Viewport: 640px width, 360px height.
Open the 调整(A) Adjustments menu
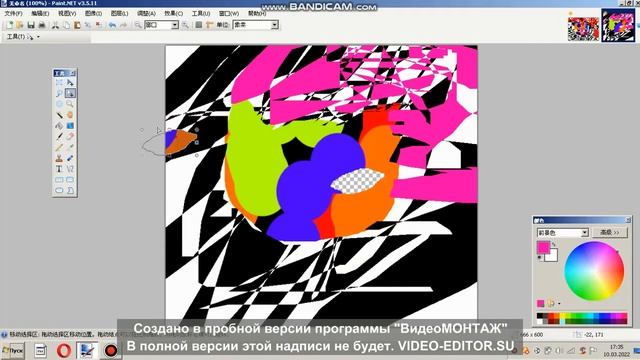coord(146,13)
